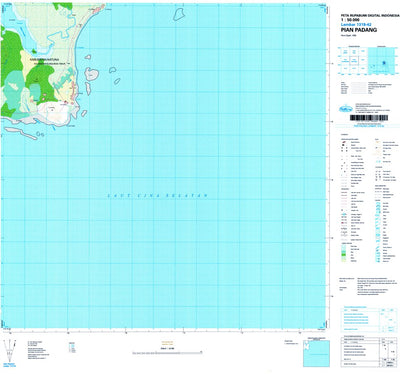Click the LAUT CINA SELATAN sea label

click(x=158, y=196)
